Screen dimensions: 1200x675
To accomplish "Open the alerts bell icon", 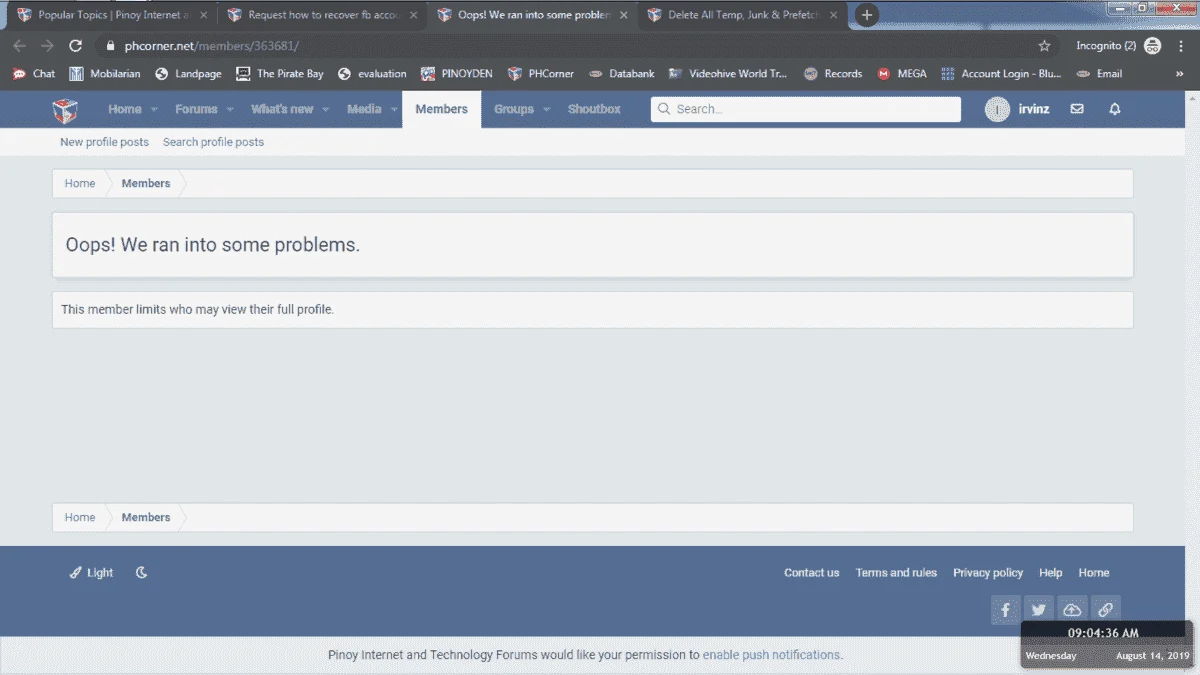I will (1115, 109).
